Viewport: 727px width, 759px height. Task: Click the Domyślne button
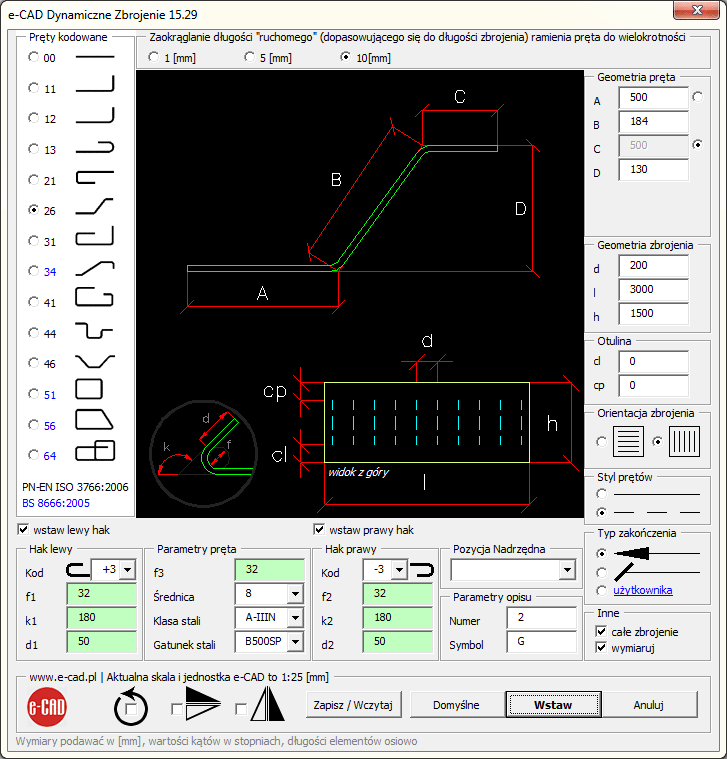[456, 704]
